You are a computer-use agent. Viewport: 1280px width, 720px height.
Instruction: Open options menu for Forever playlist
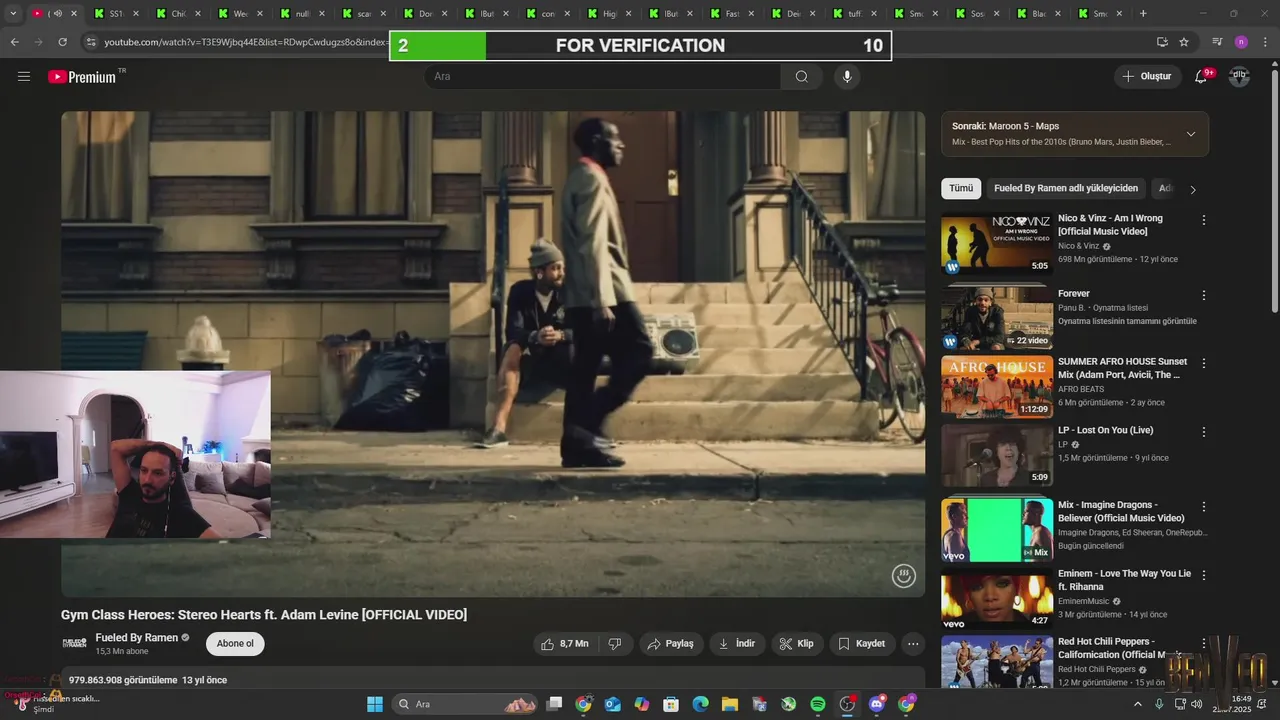coord(1204,296)
